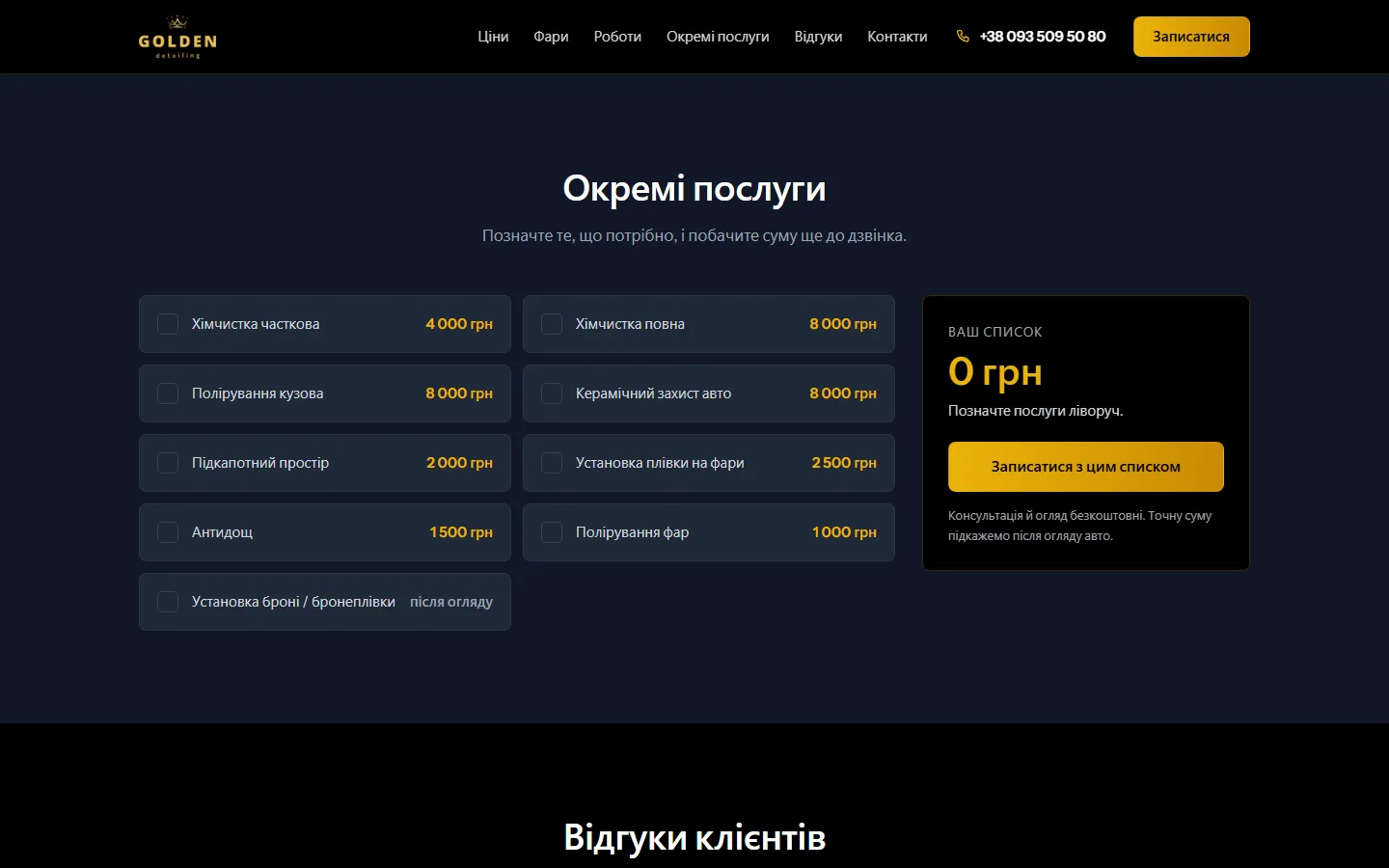Click the 1 500 грн price for Антидощ
The height and width of the screenshot is (868, 1389).
(x=461, y=532)
